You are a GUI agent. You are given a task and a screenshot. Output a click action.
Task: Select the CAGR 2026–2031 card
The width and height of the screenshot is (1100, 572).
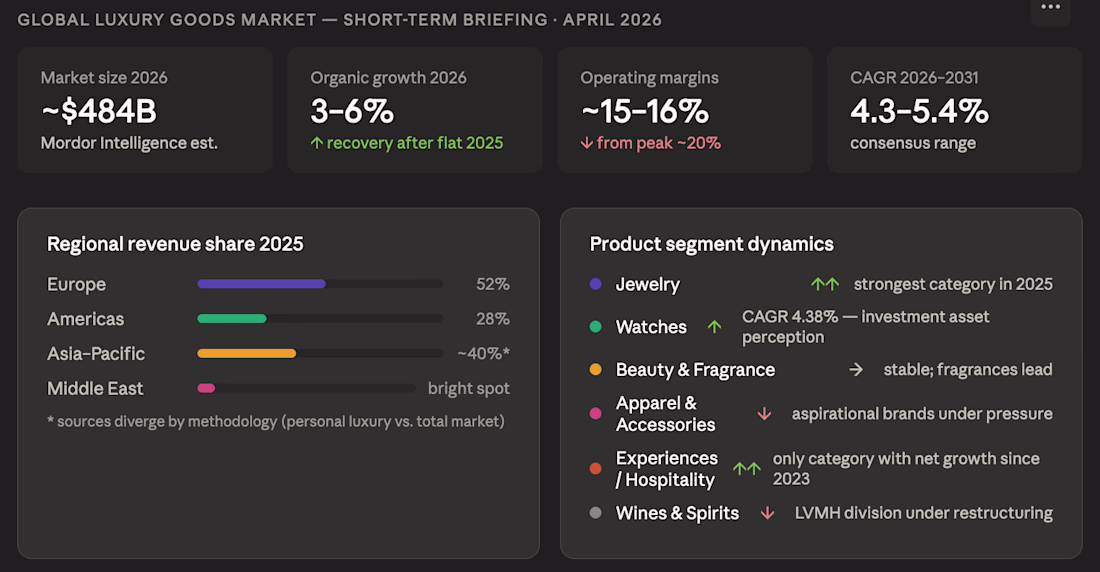coord(955,110)
